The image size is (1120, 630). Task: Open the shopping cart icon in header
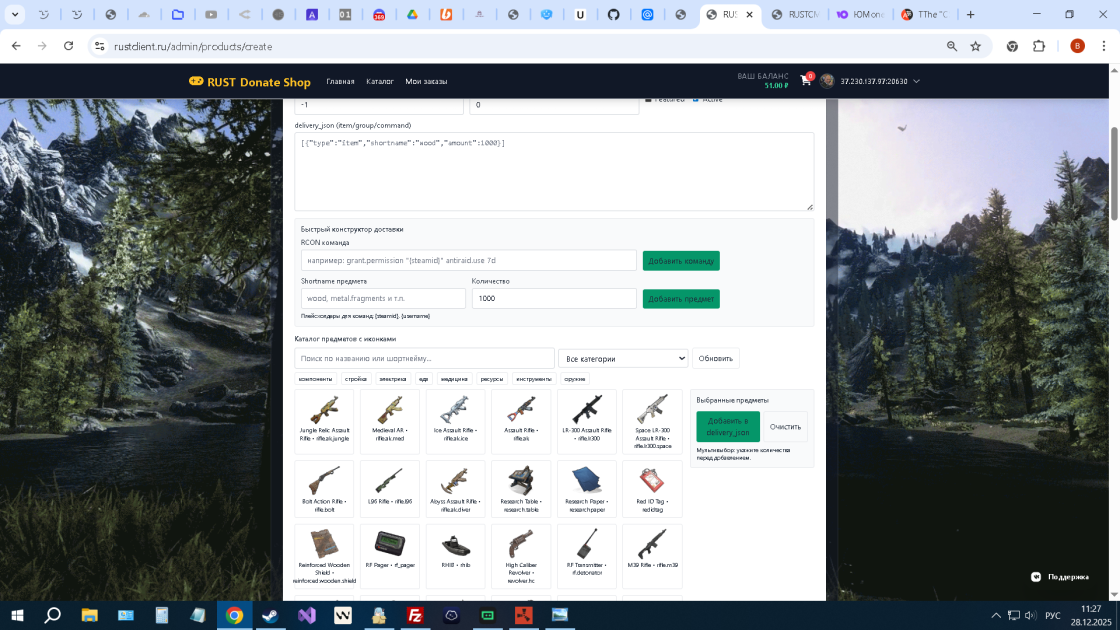tap(806, 81)
